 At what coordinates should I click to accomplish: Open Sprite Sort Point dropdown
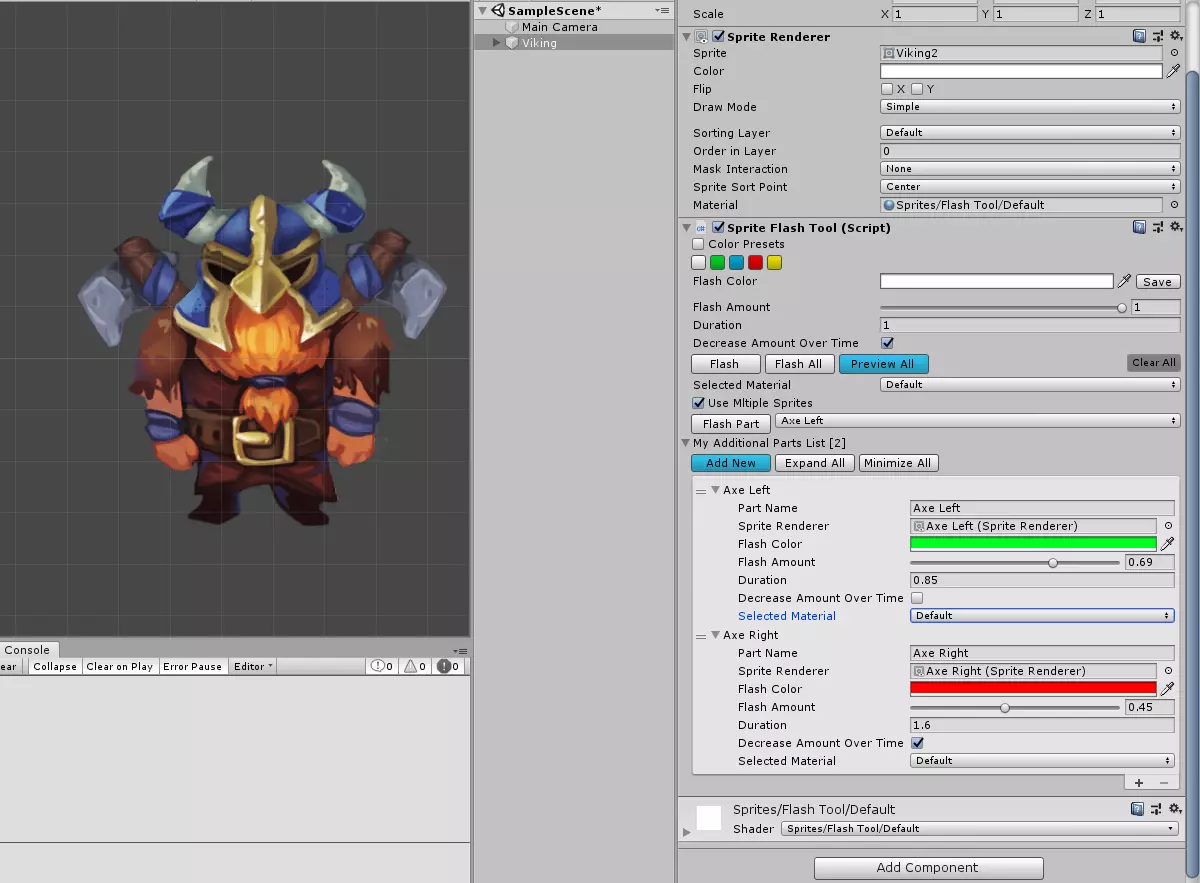pyautogui.click(x=1030, y=187)
